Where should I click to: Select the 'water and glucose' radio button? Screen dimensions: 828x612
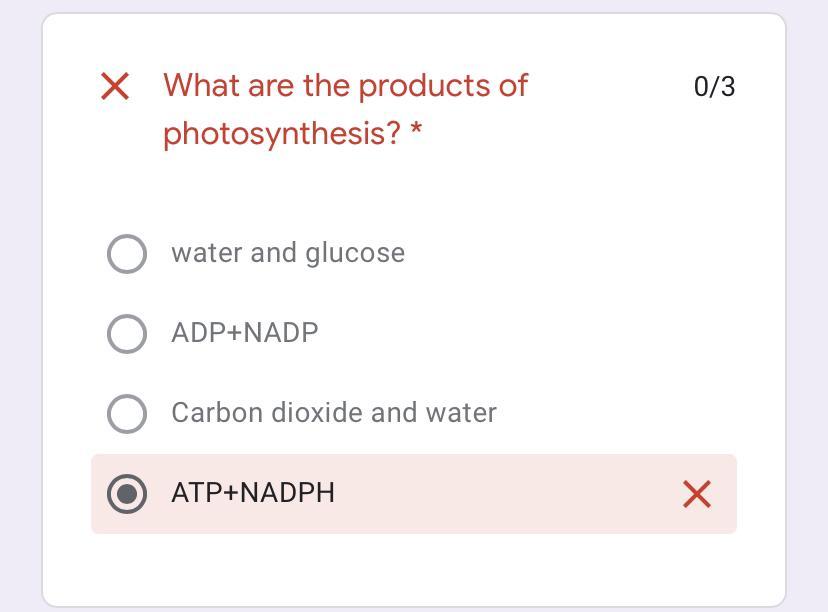coord(127,253)
